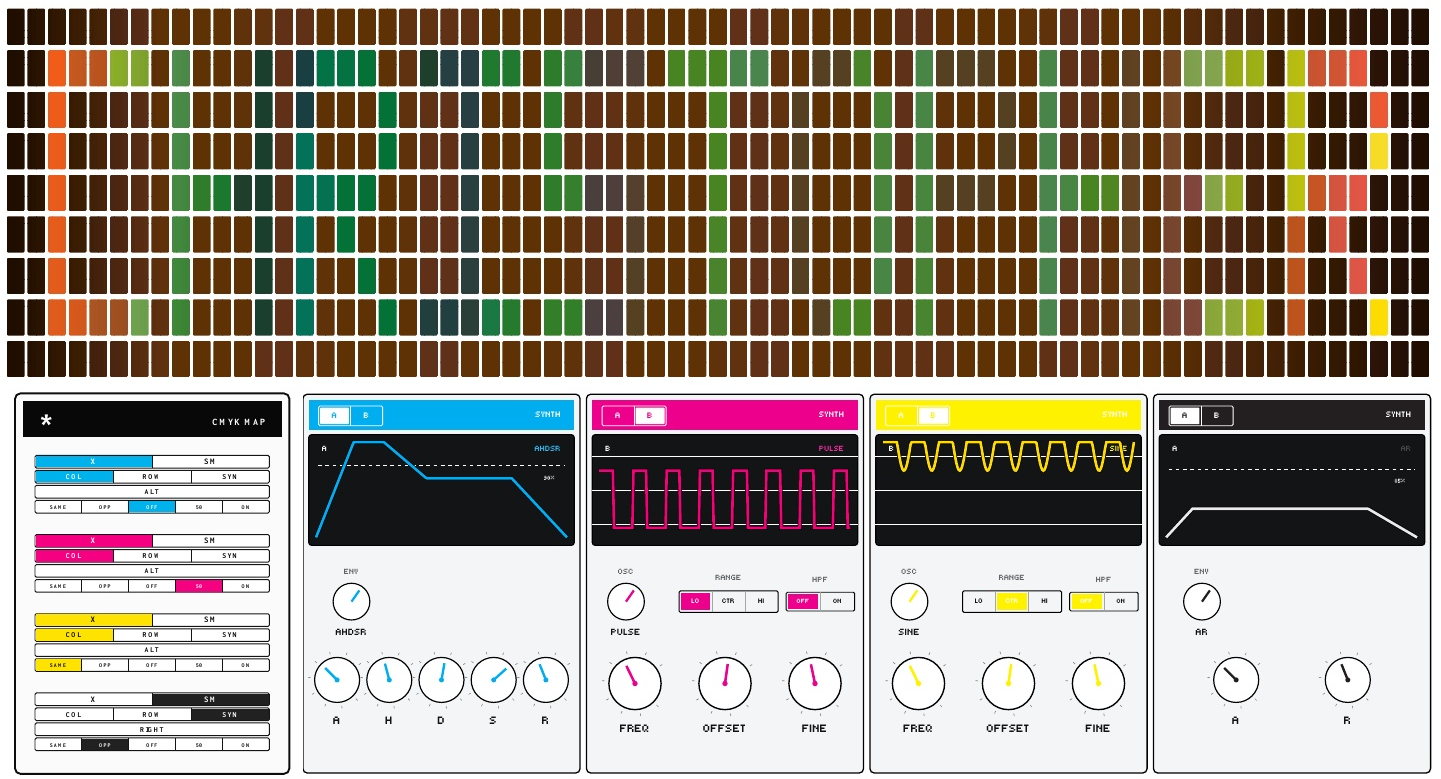Adjust the magenta FINE knob
The height and width of the screenshot is (779, 1441).
(x=814, y=684)
